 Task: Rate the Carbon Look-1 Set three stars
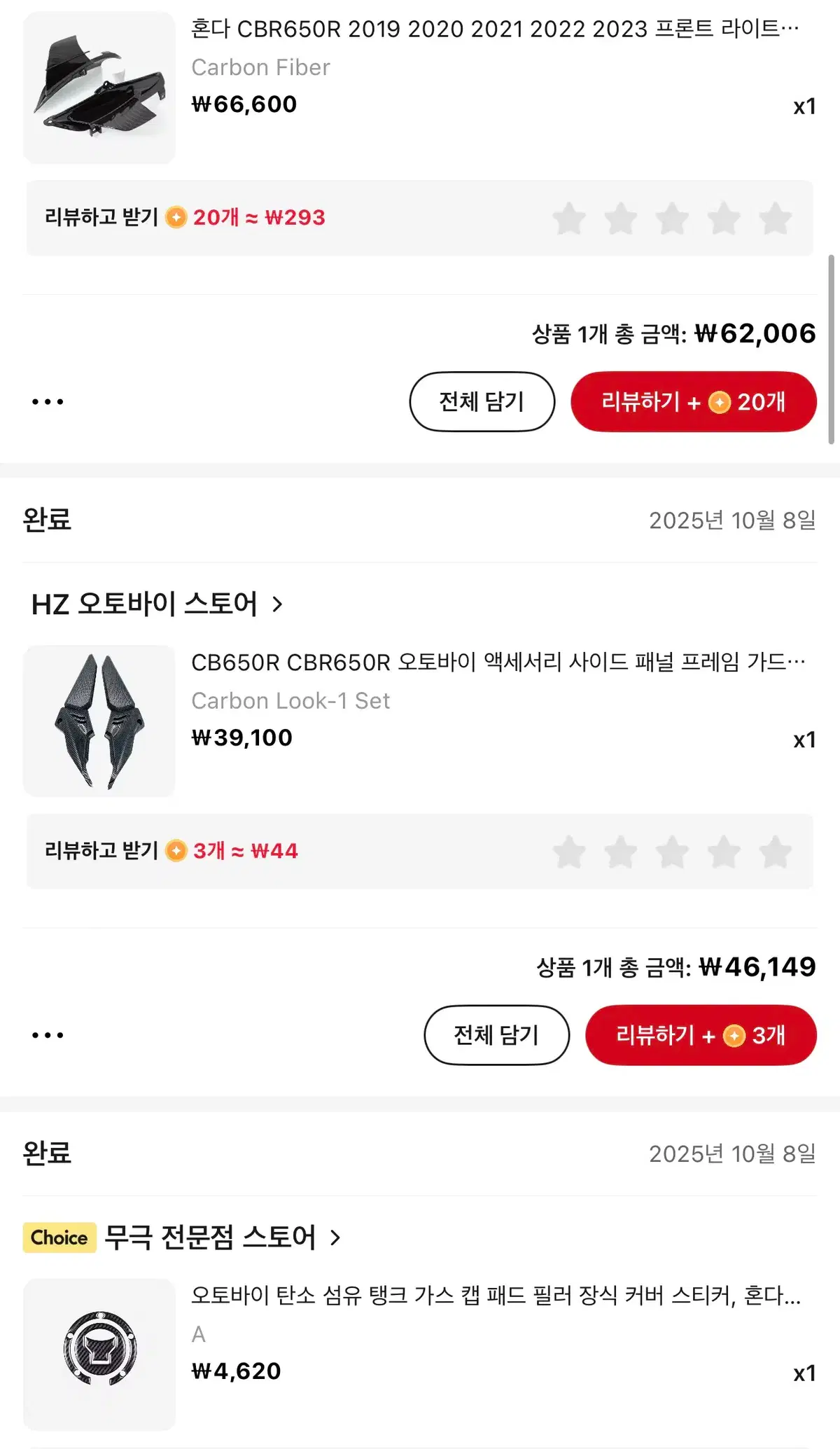(x=672, y=852)
